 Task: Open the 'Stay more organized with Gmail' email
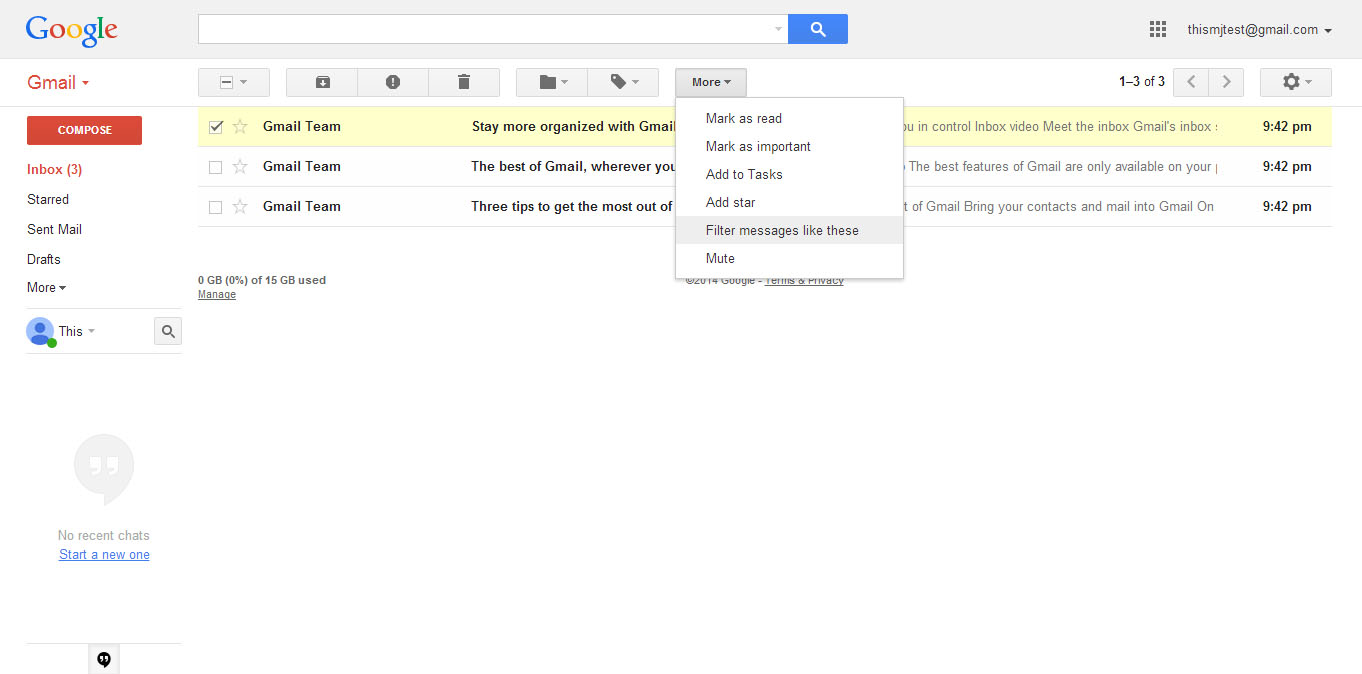765,126
